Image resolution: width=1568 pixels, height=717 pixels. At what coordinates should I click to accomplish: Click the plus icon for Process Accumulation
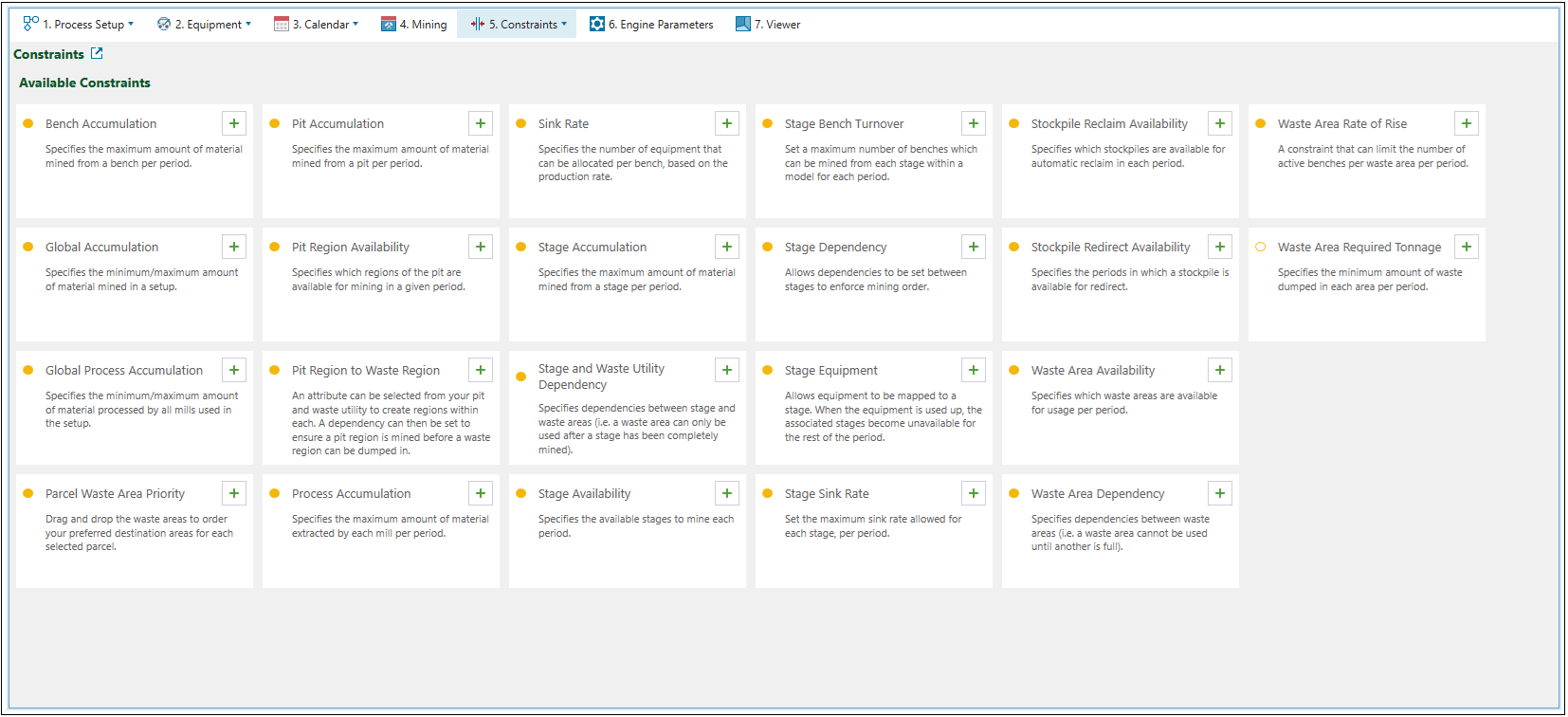tap(481, 493)
